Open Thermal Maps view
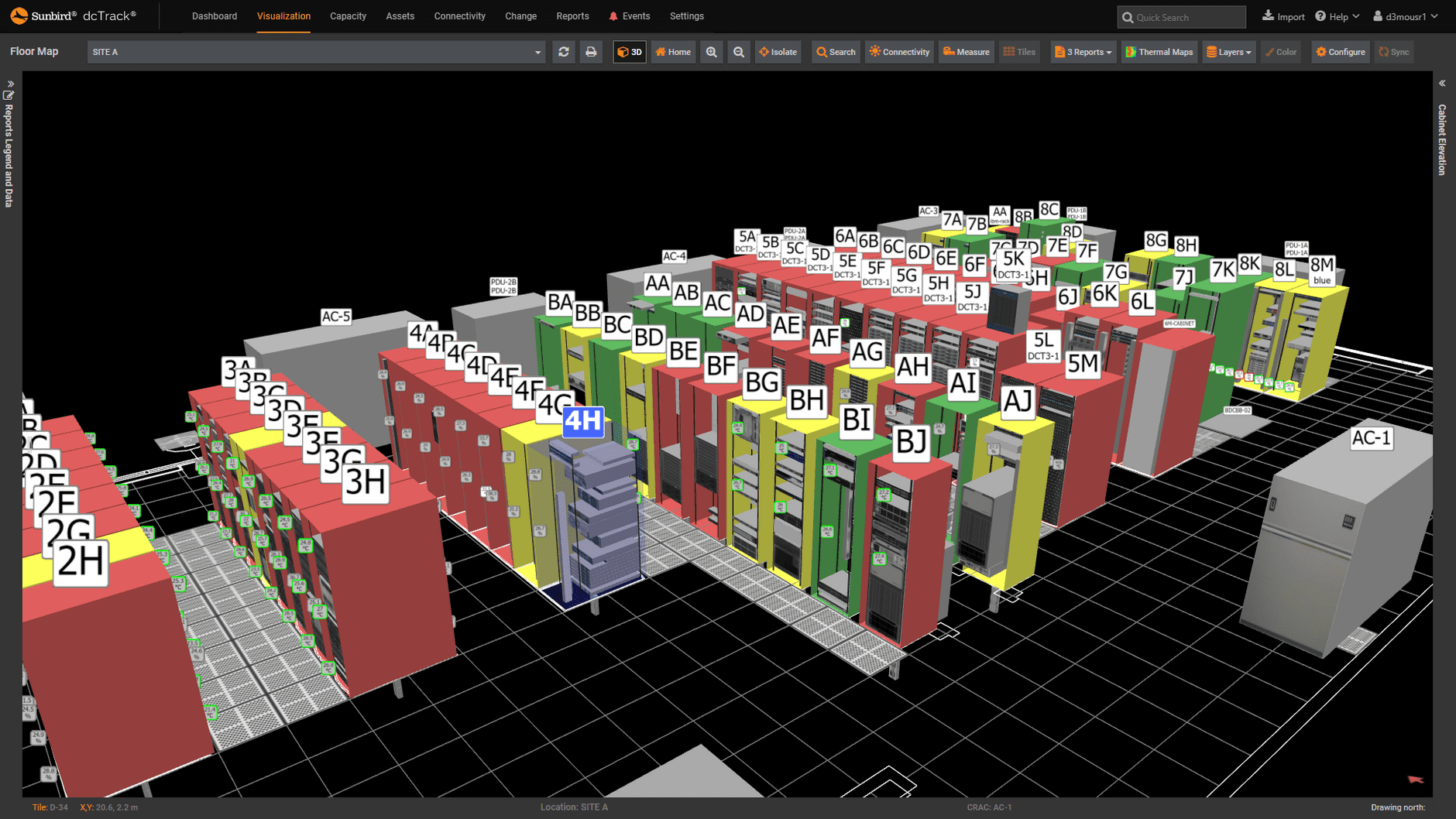Viewport: 1456px width, 819px height. [1159, 52]
